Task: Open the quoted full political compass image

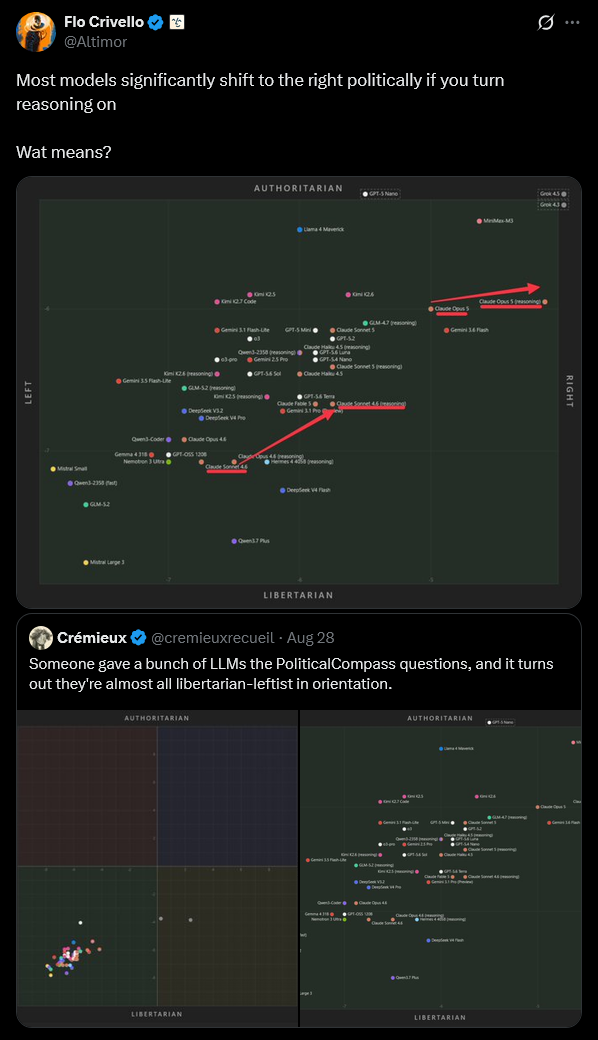Action: (x=157, y=868)
